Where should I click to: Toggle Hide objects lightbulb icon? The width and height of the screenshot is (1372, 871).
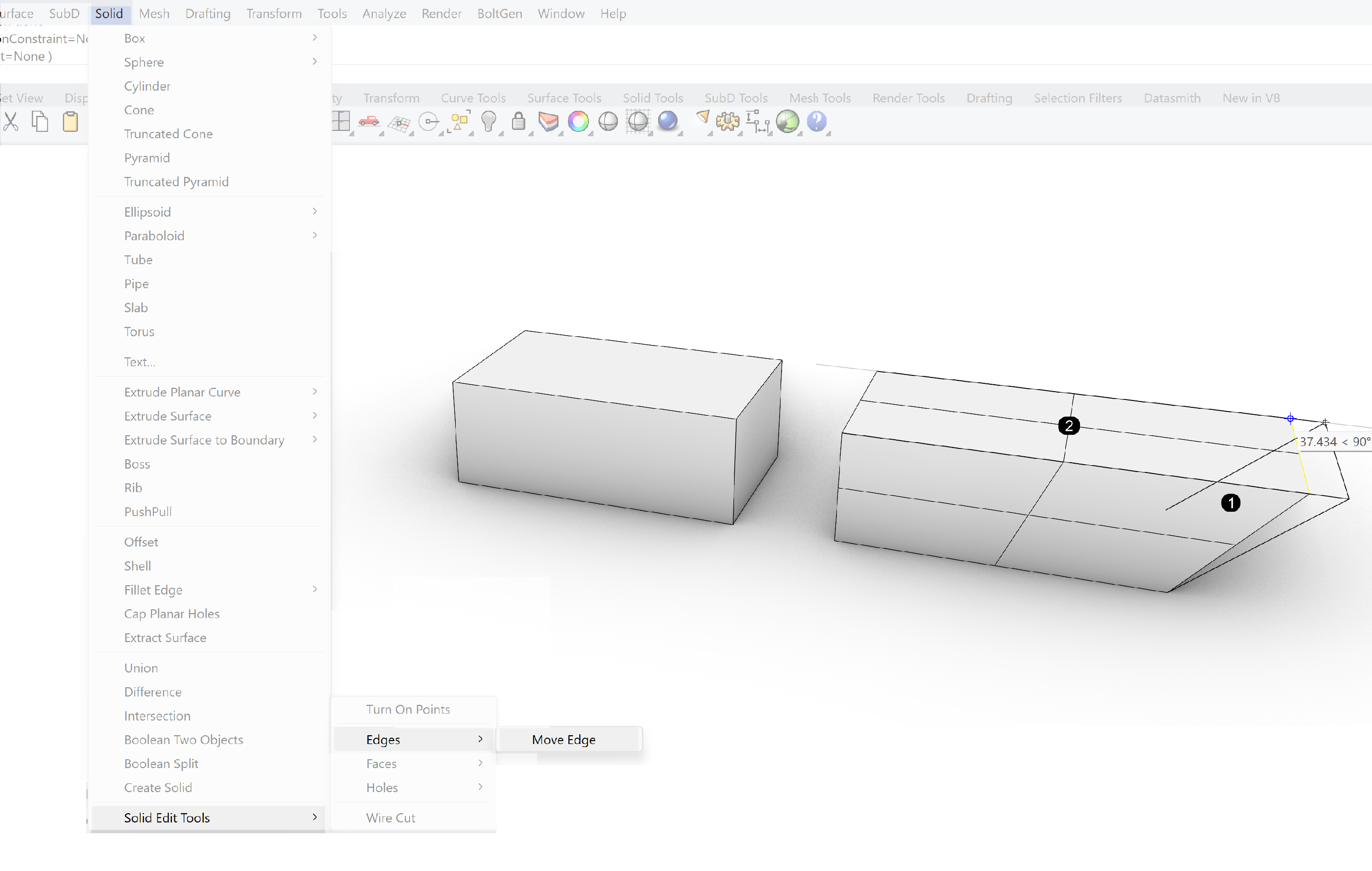tap(489, 122)
